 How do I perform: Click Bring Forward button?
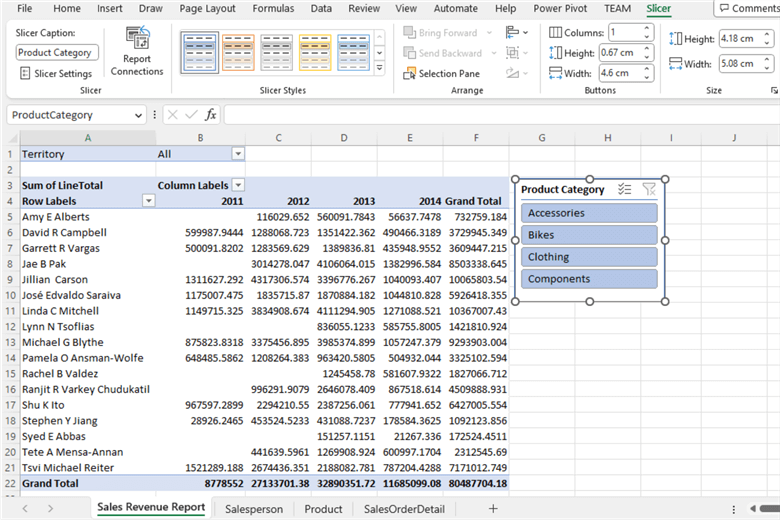440,33
